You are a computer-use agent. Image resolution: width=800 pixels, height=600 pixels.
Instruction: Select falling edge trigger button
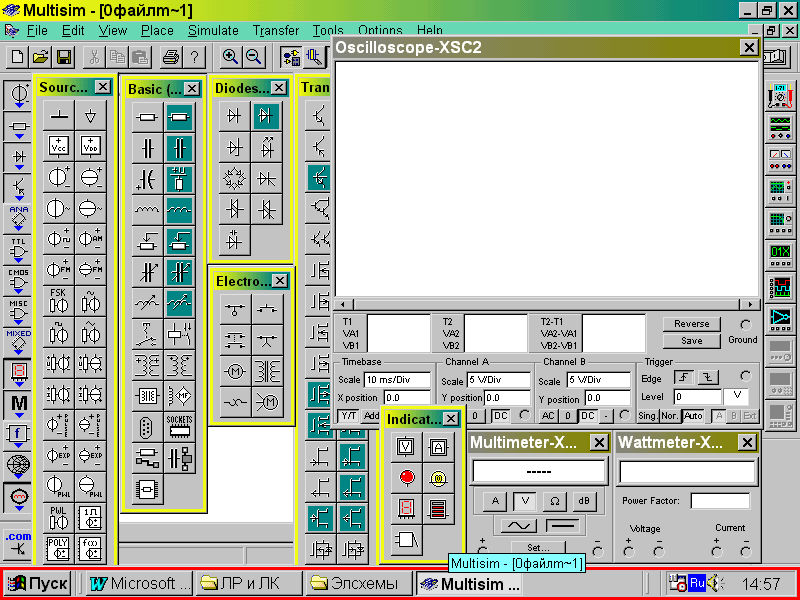click(x=708, y=378)
